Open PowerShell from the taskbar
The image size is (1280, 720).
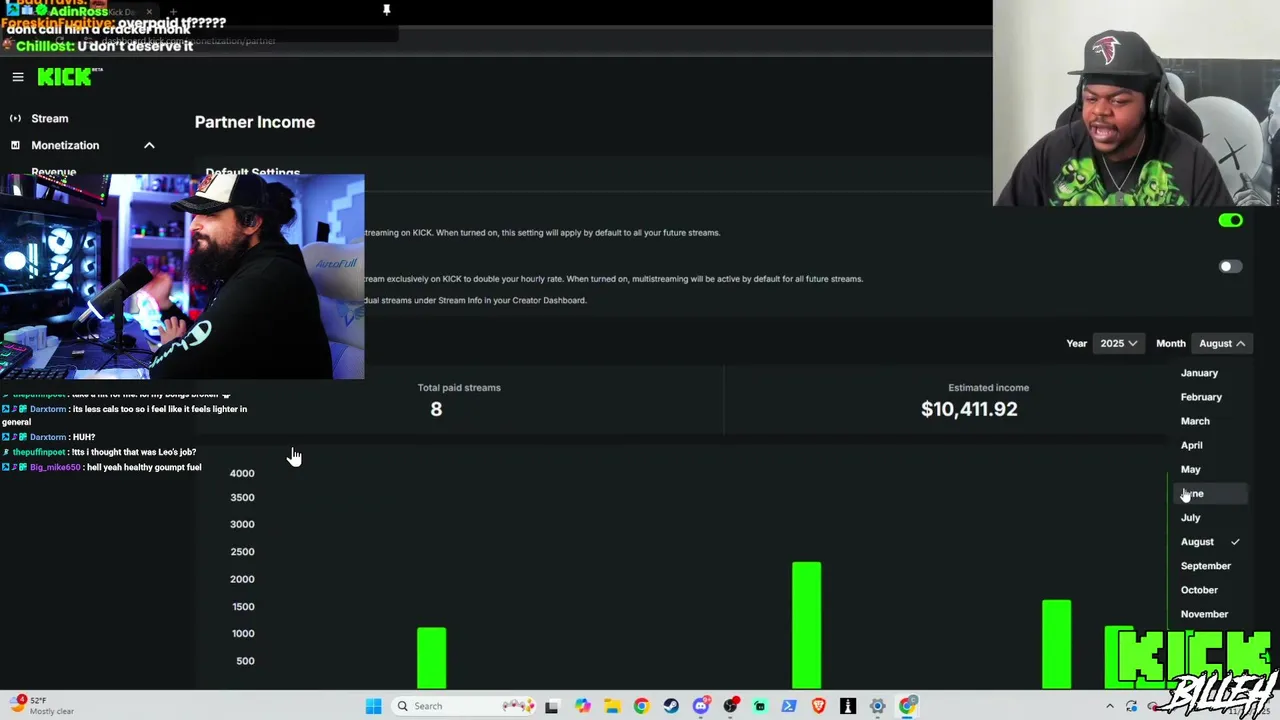click(789, 706)
